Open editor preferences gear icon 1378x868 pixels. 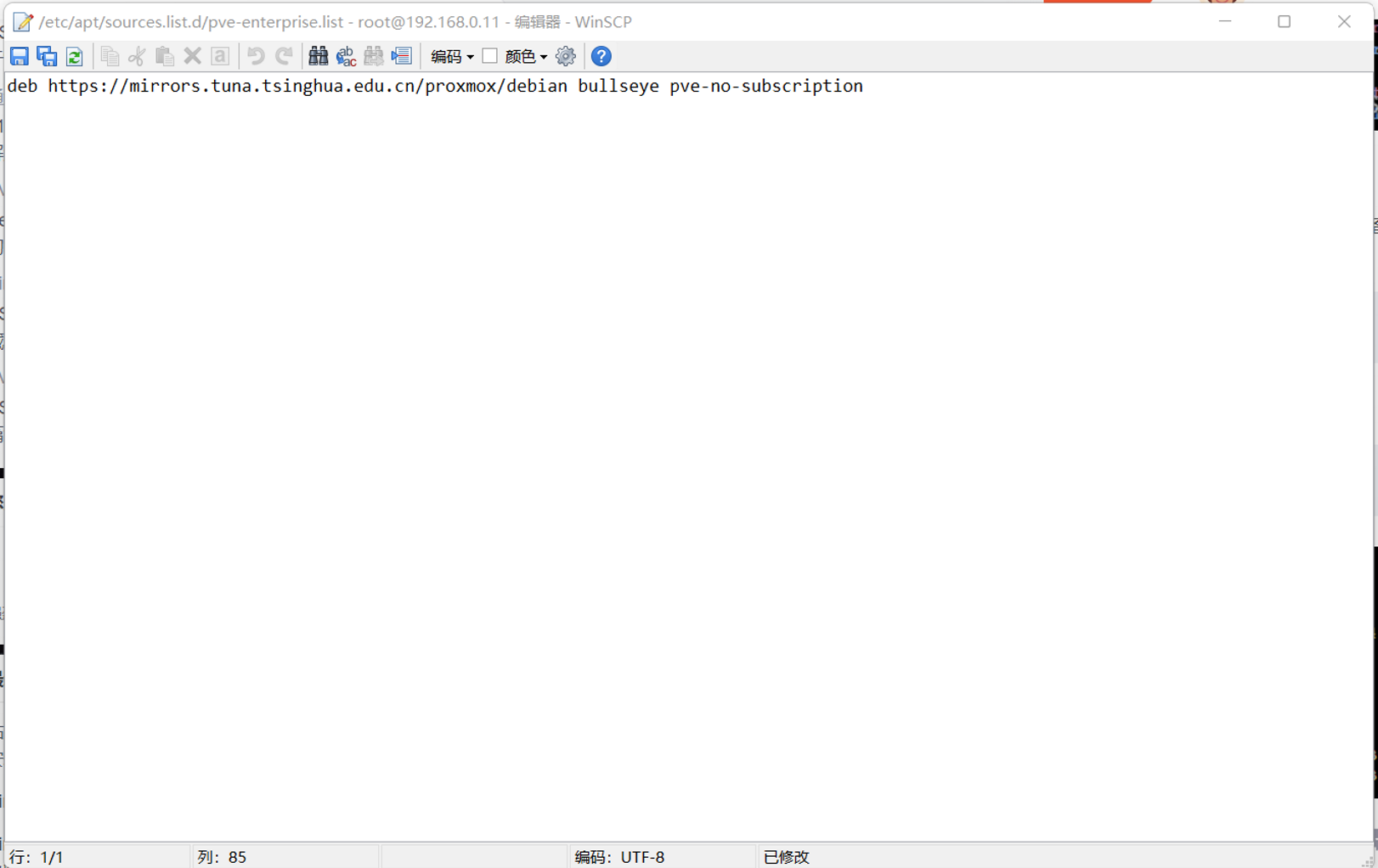[565, 56]
